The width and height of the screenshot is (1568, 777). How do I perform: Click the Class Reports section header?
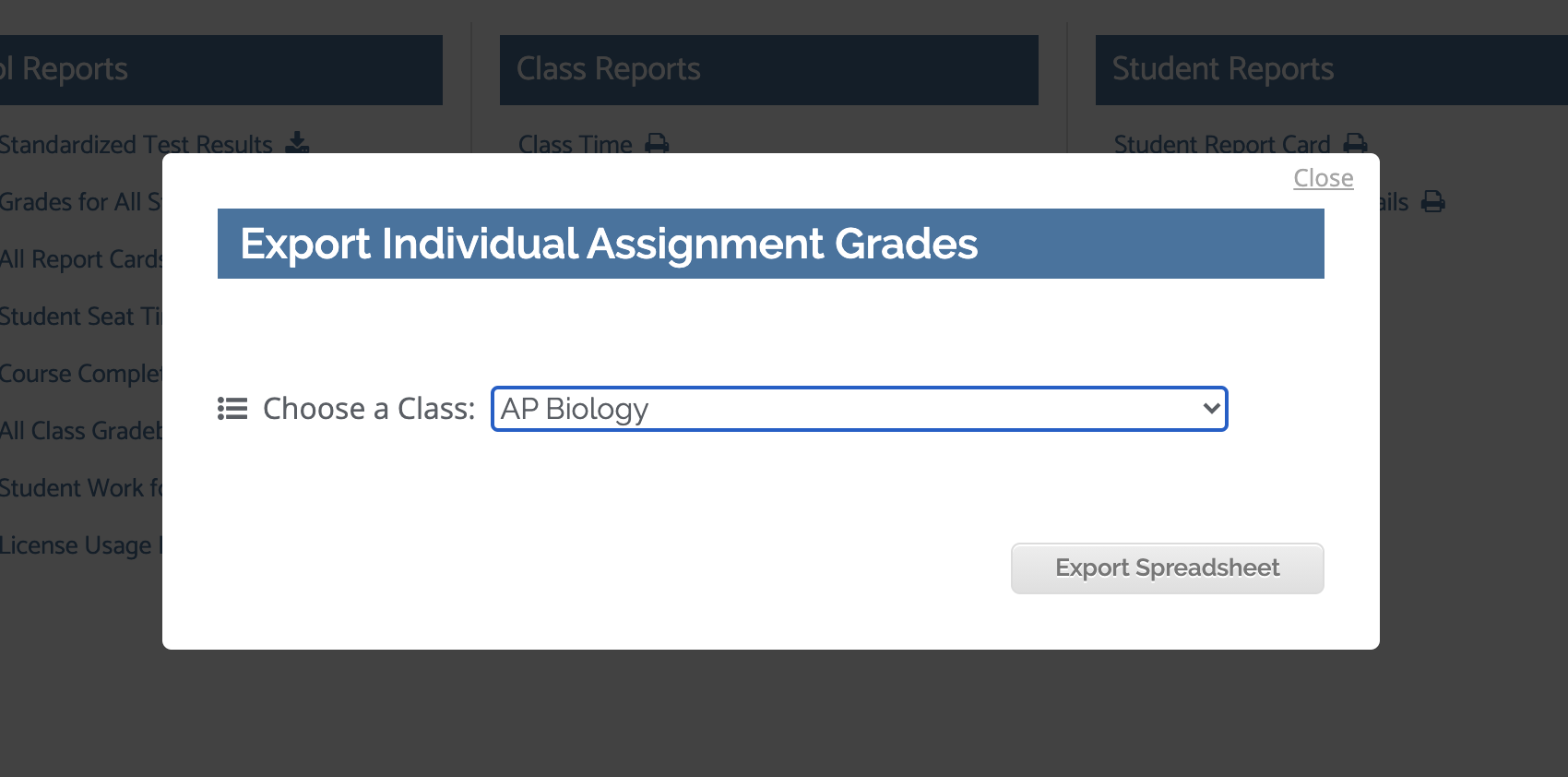click(x=768, y=69)
